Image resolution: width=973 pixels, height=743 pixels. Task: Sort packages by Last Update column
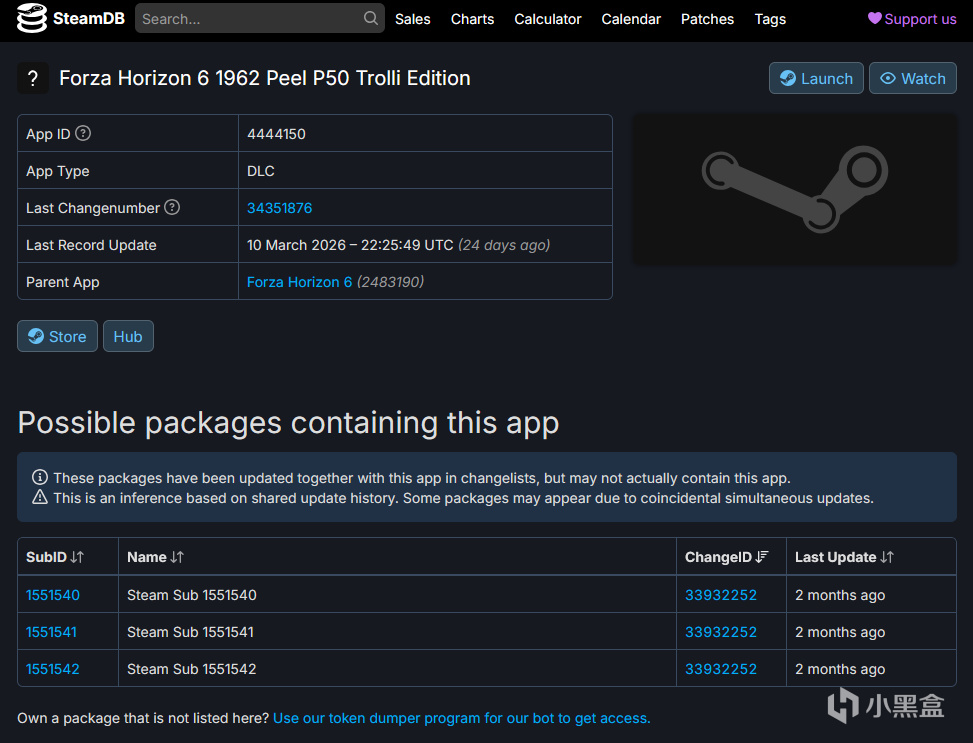point(844,557)
